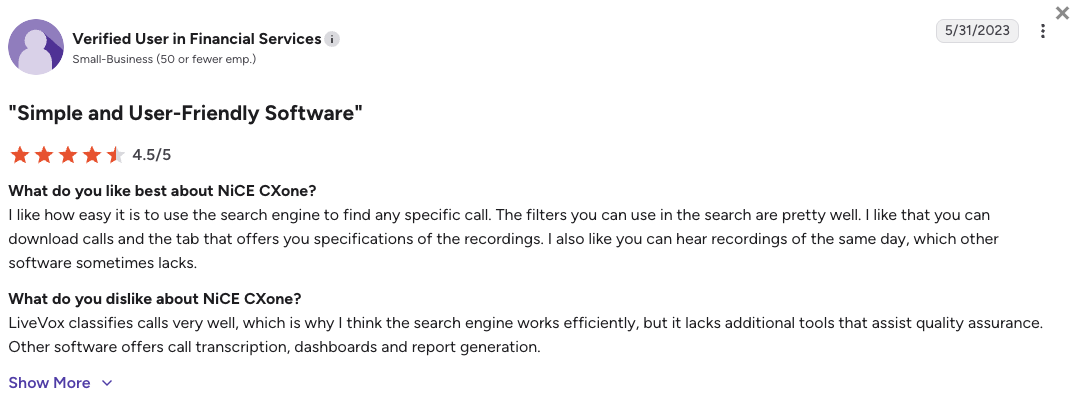
Task: Click the paragraph about search engine filters
Action: tap(504, 239)
